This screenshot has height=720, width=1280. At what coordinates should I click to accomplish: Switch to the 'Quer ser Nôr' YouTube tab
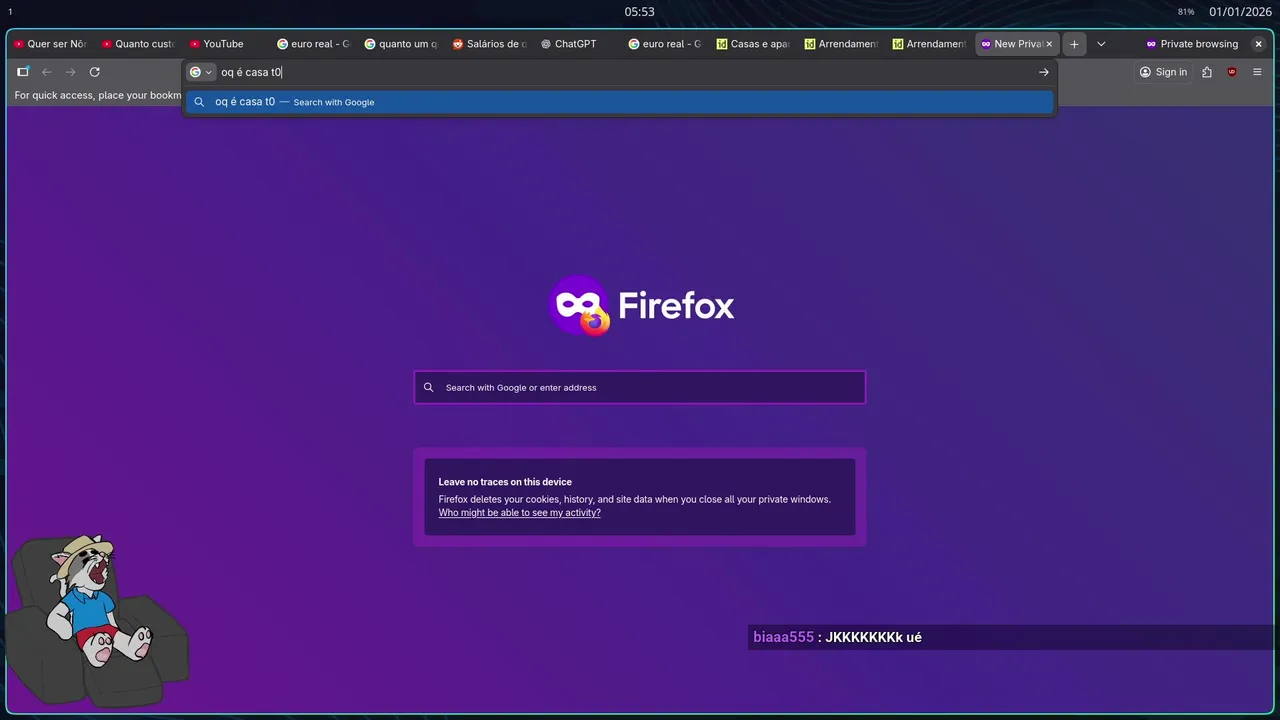tap(52, 44)
